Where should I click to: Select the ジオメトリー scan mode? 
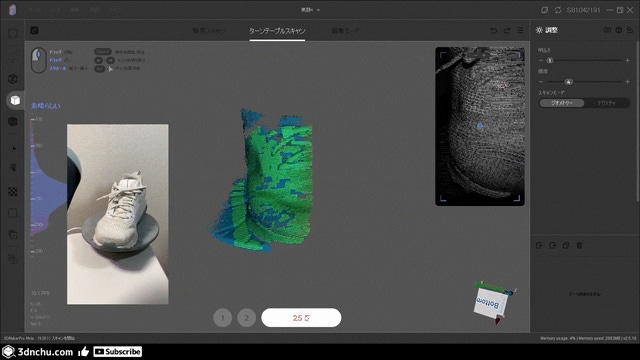click(x=562, y=103)
